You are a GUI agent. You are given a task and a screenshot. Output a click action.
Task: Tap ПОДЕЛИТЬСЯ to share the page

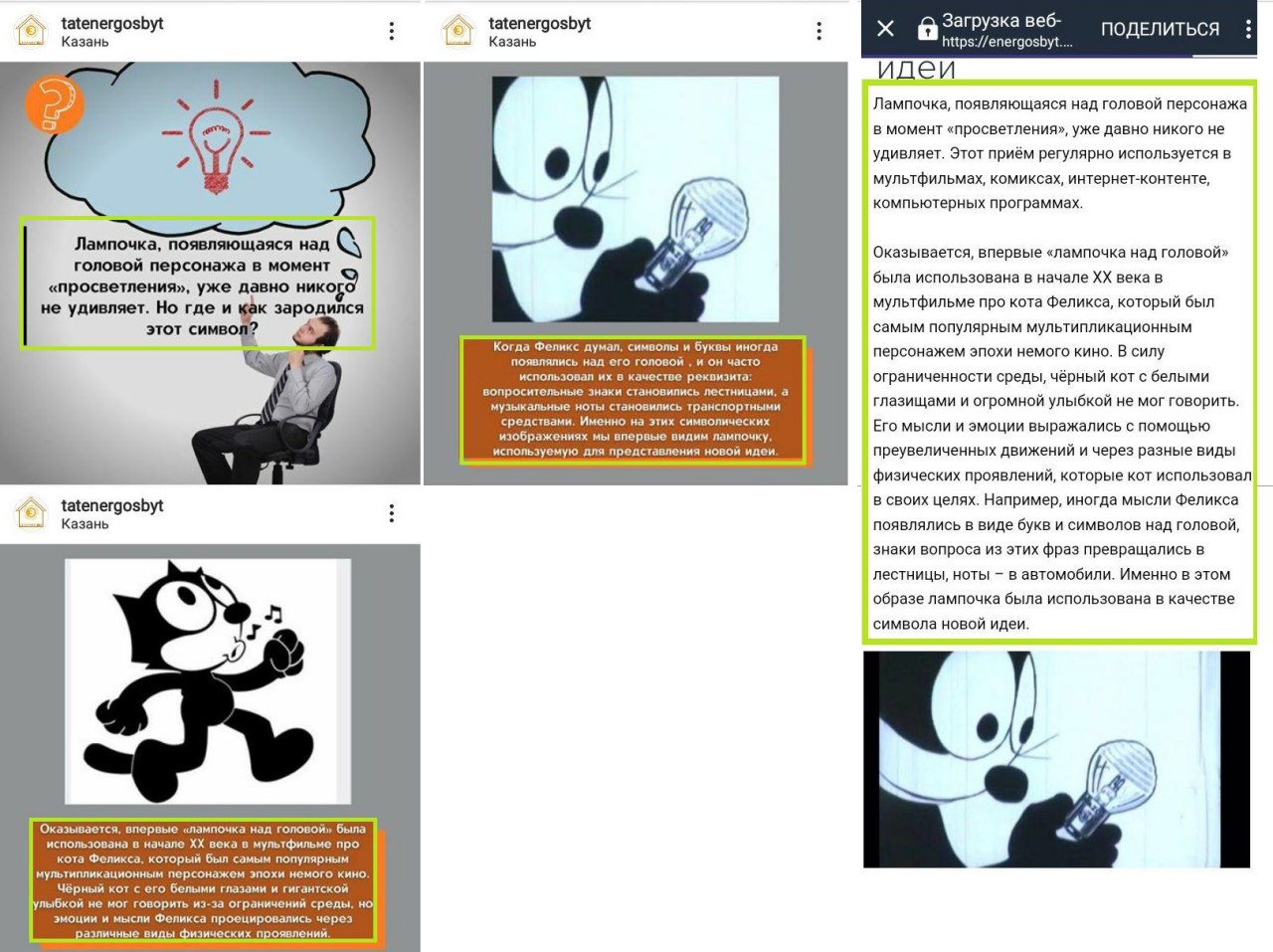1160,30
